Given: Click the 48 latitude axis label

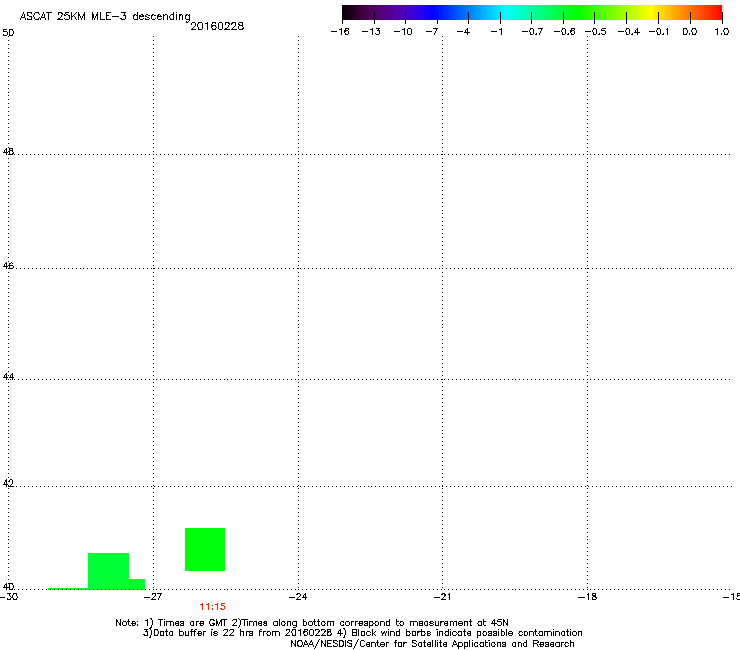Looking at the screenshot, I should click(8, 152).
